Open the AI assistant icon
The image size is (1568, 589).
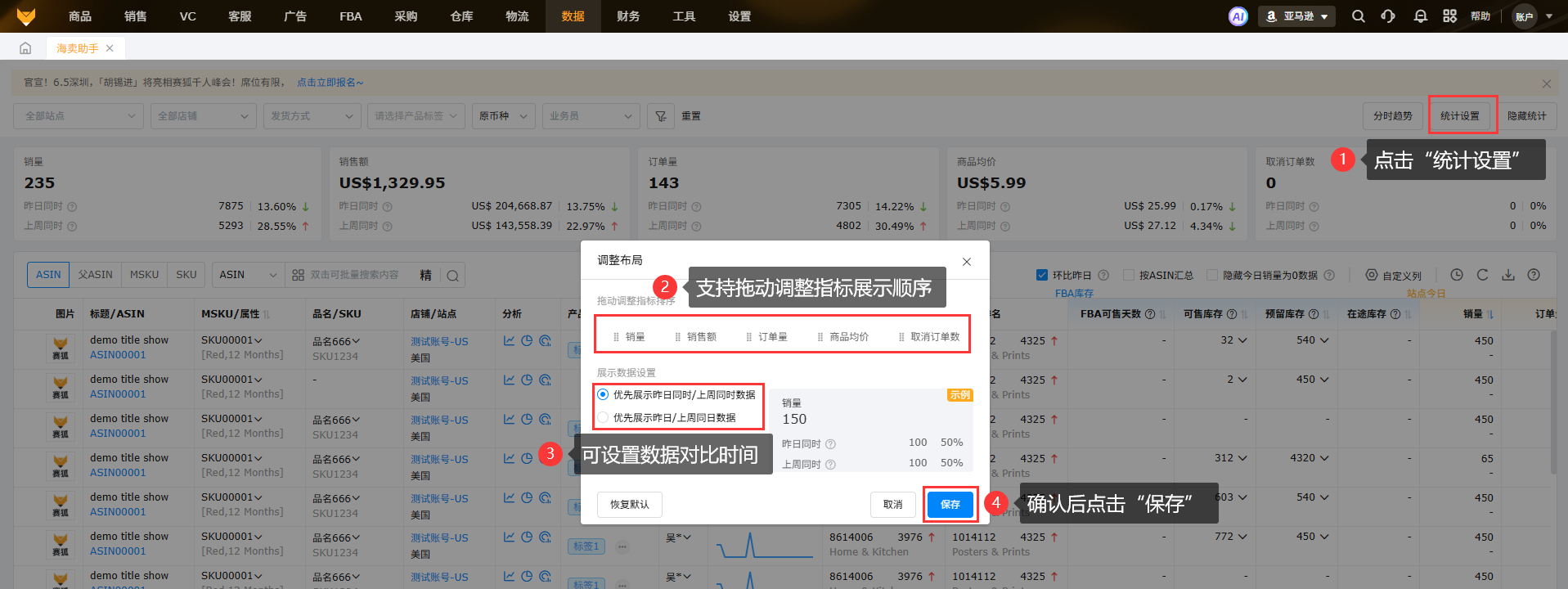pos(1238,16)
